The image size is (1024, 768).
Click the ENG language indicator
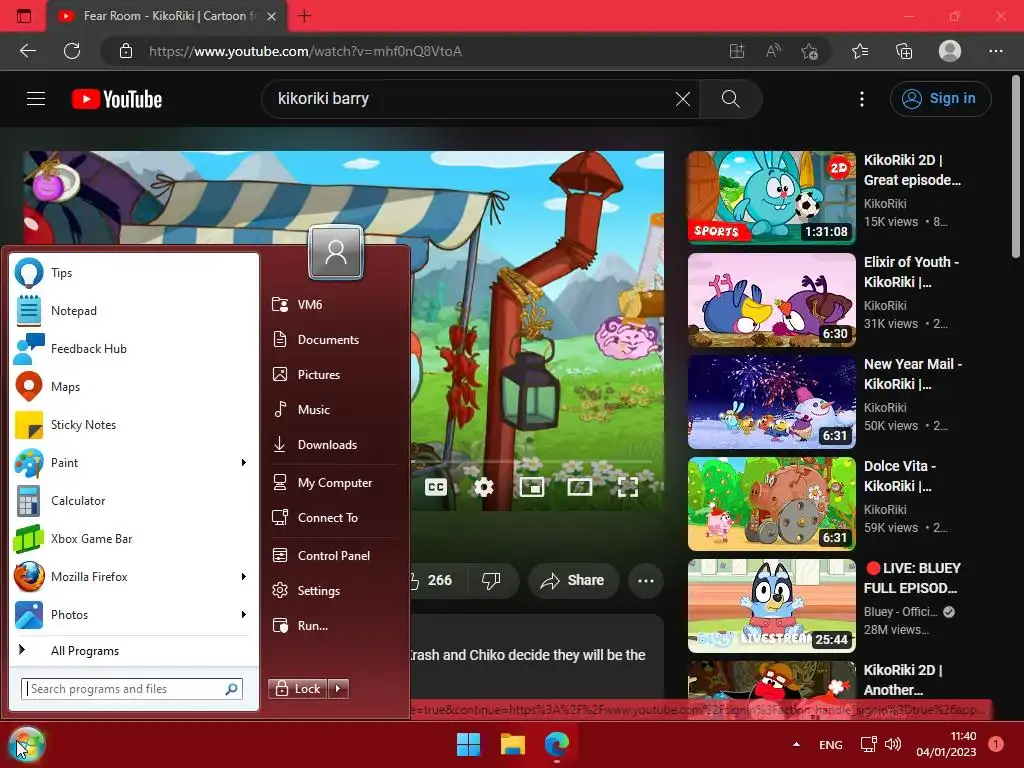[831, 745]
